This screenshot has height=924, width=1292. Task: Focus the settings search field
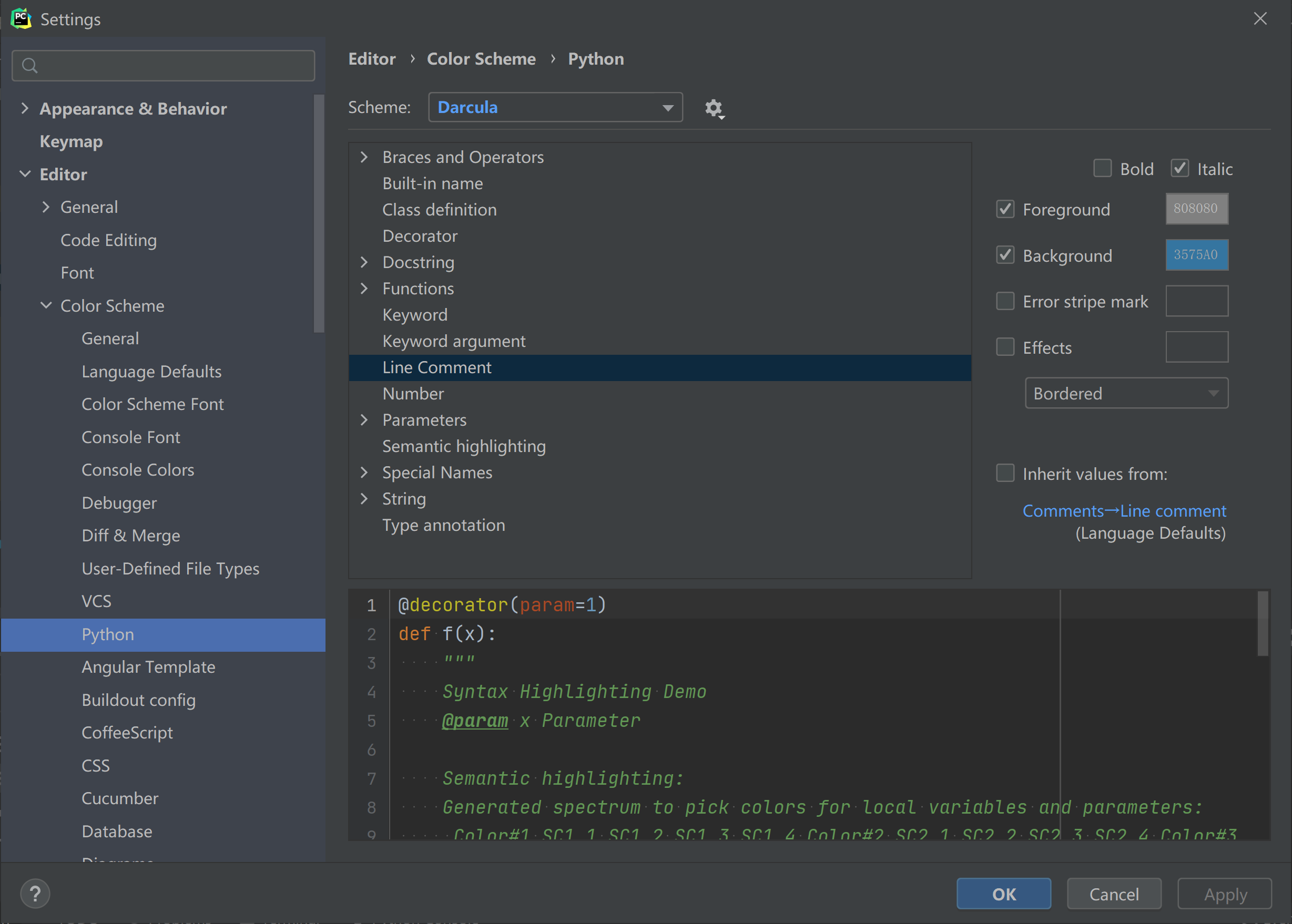pos(164,66)
